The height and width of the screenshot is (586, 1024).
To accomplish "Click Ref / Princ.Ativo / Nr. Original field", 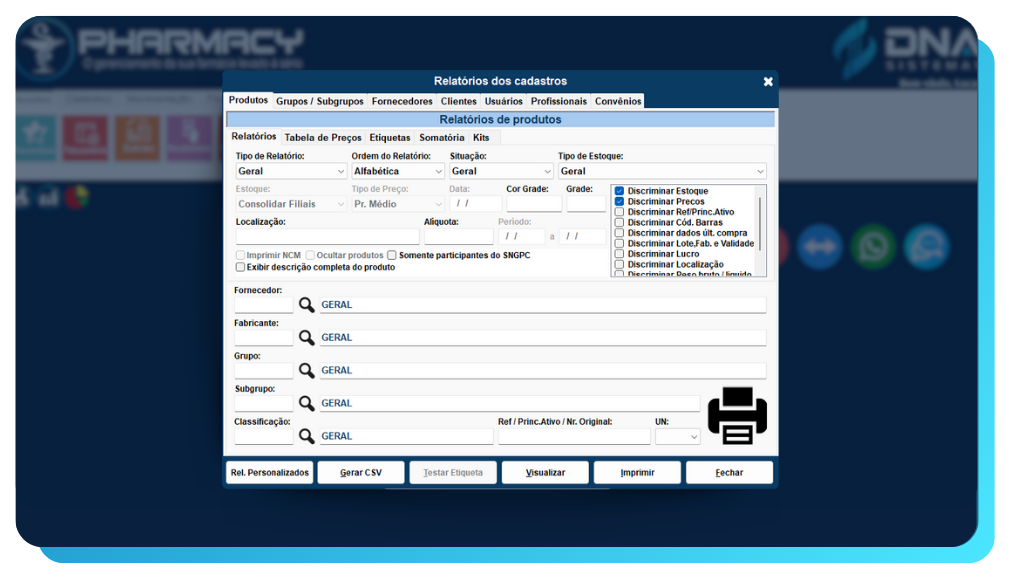I will click(x=574, y=436).
